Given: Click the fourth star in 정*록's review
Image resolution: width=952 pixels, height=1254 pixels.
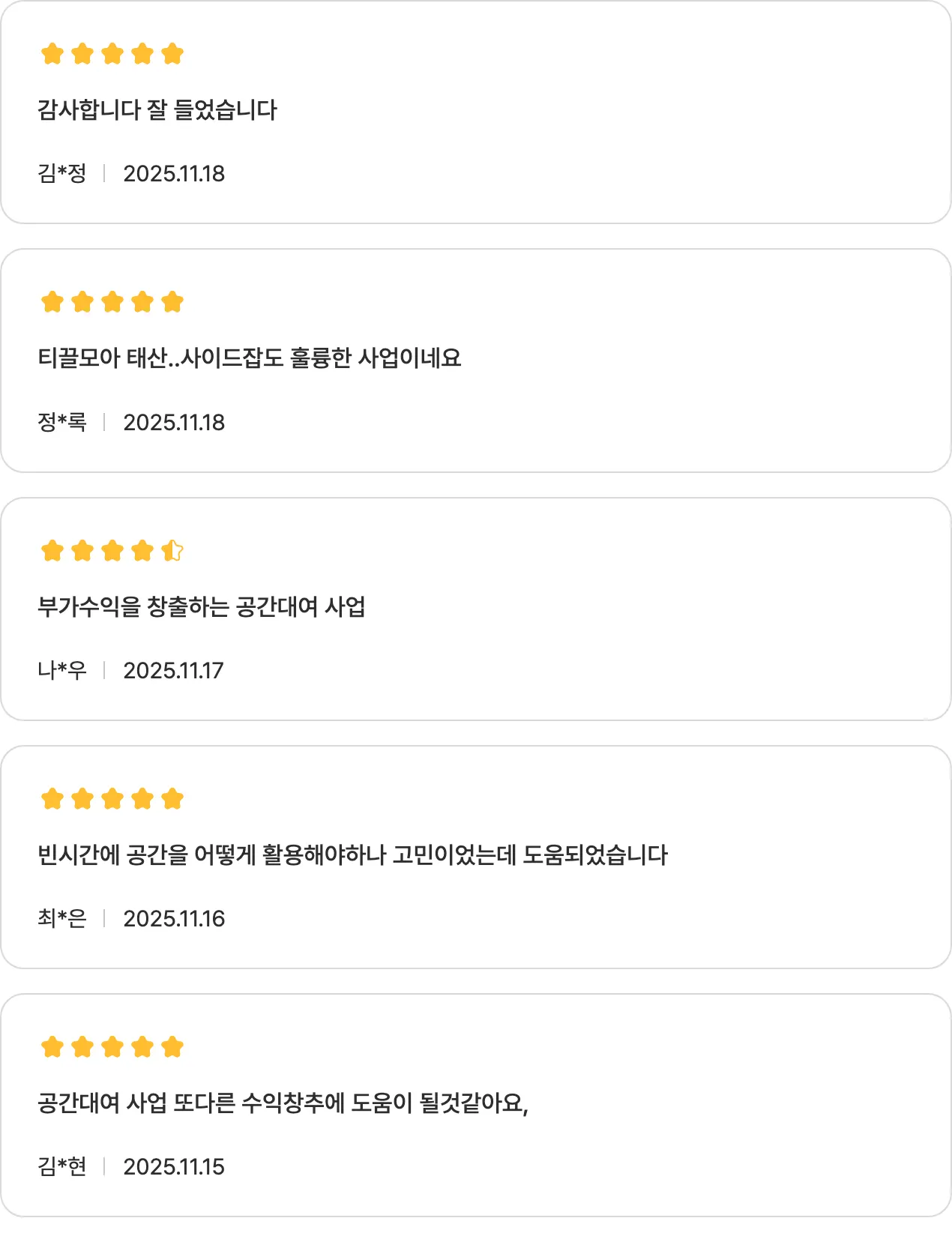Looking at the screenshot, I should 142,302.
